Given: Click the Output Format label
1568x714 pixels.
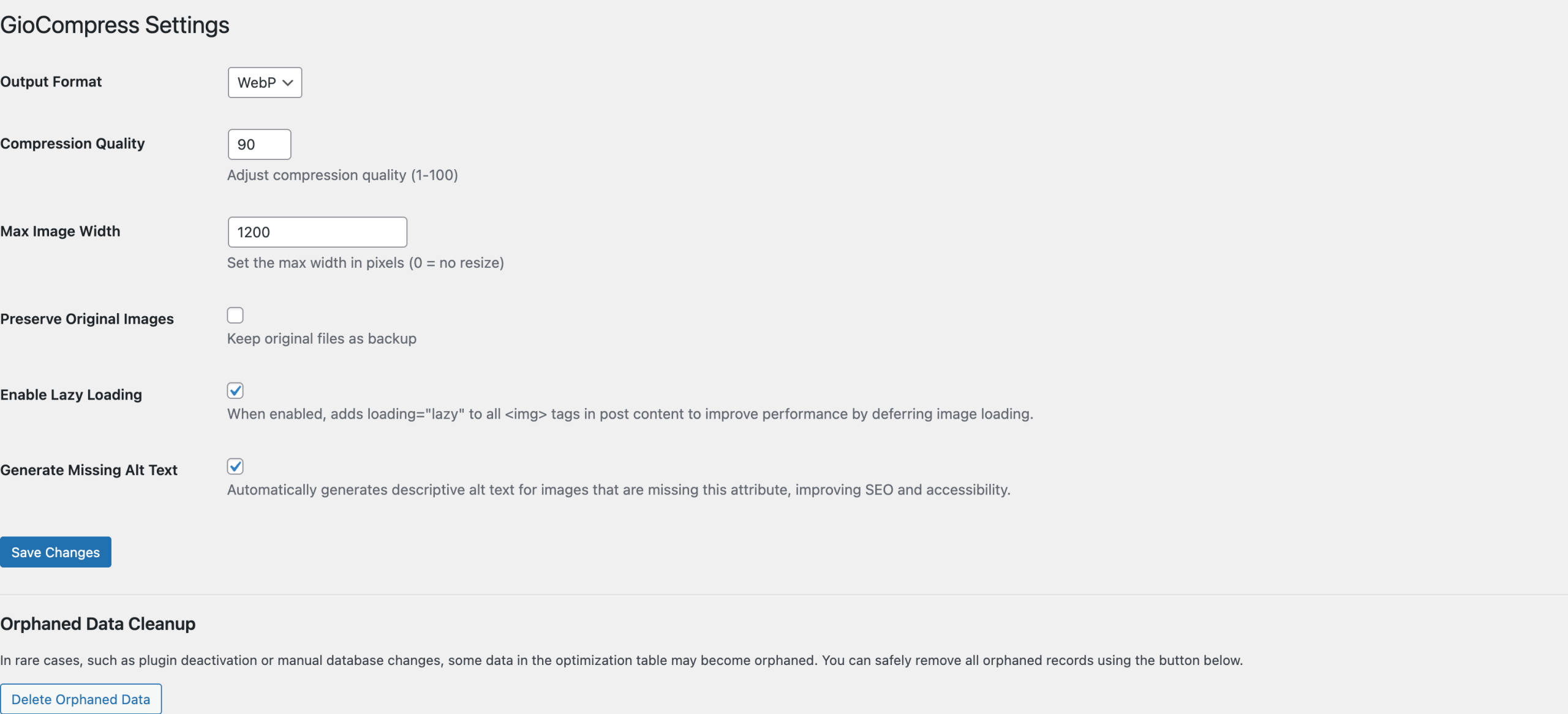Looking at the screenshot, I should (x=51, y=82).
